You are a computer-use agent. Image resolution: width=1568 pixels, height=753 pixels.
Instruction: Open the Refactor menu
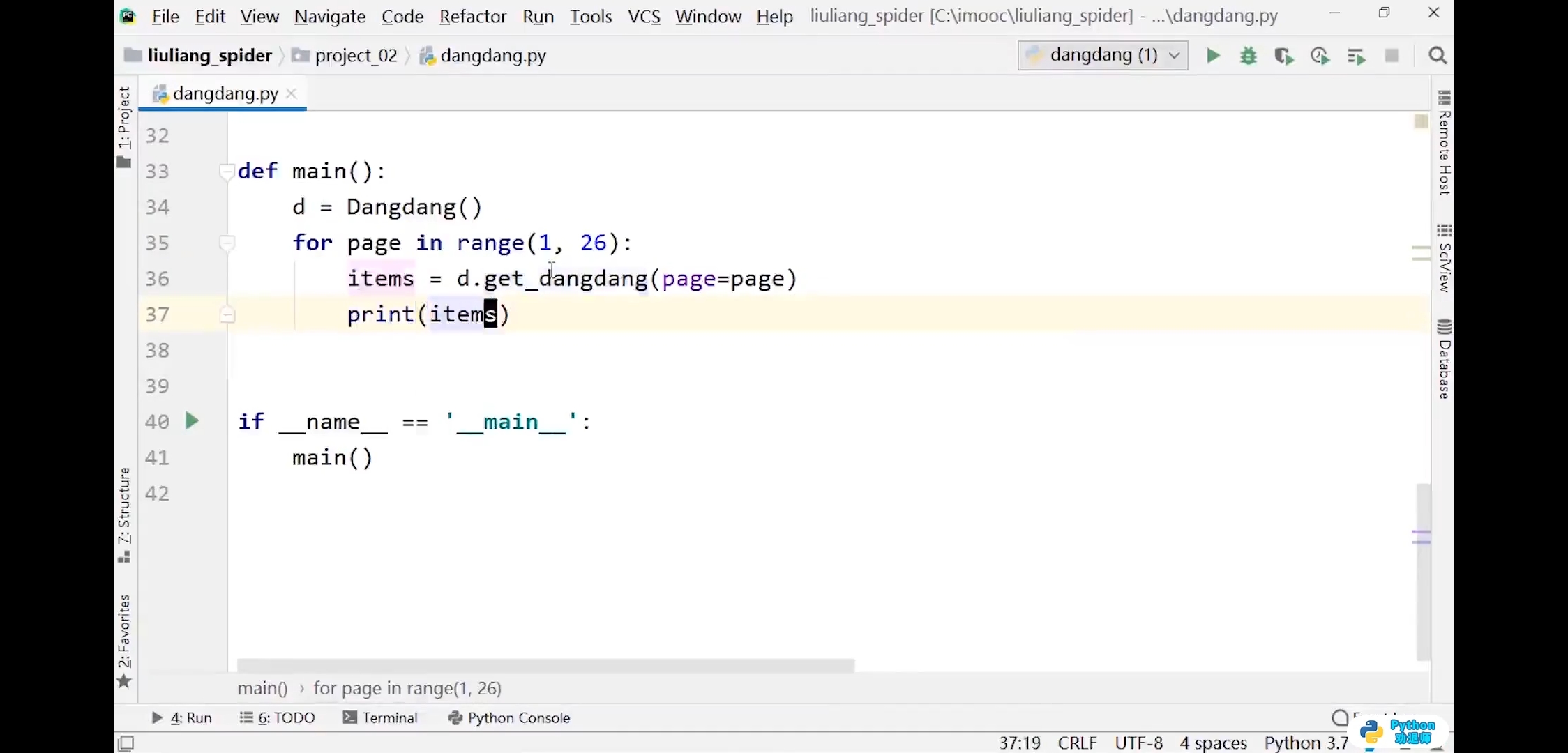coord(472,16)
